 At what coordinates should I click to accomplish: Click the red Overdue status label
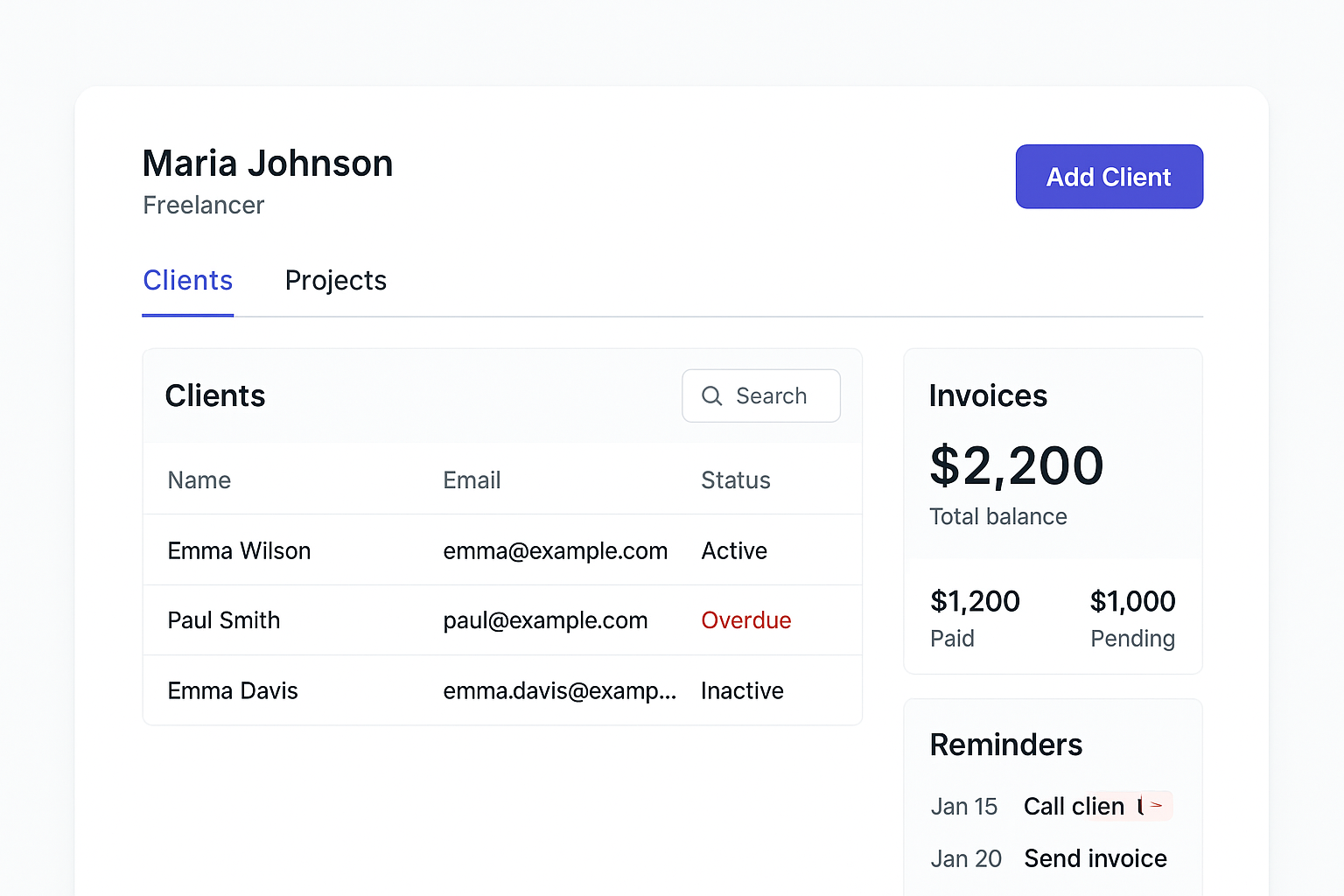point(745,620)
